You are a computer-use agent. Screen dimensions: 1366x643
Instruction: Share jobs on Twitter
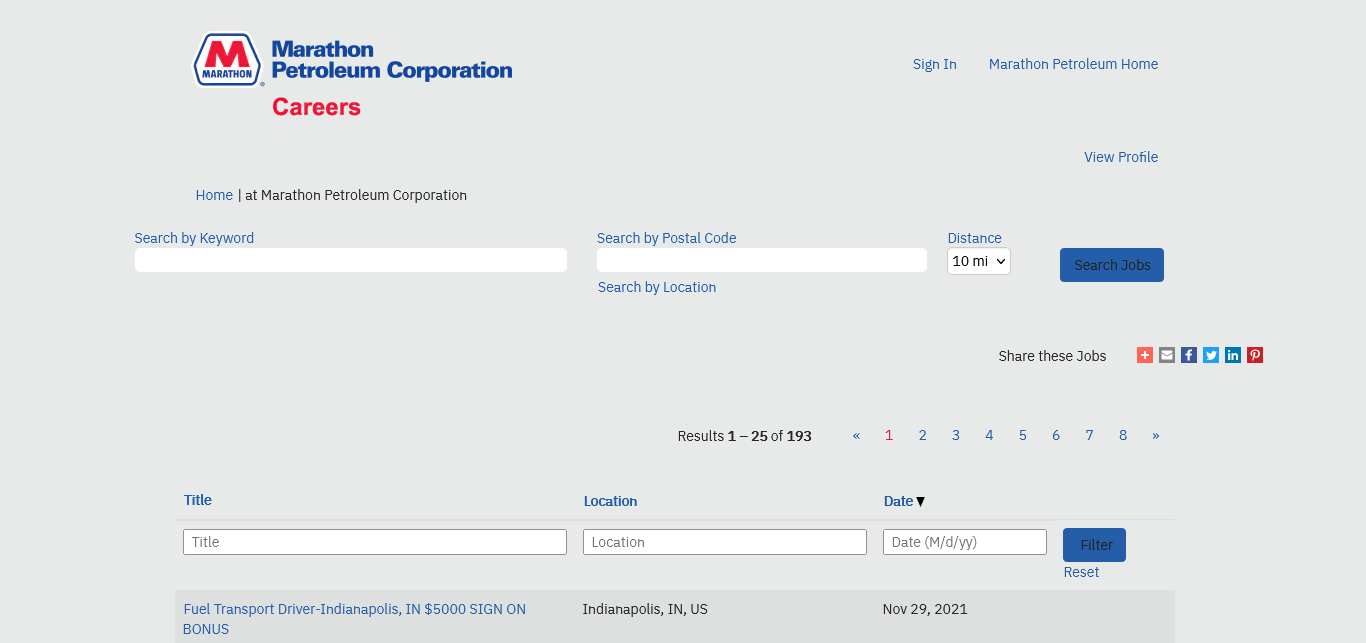tap(1211, 355)
